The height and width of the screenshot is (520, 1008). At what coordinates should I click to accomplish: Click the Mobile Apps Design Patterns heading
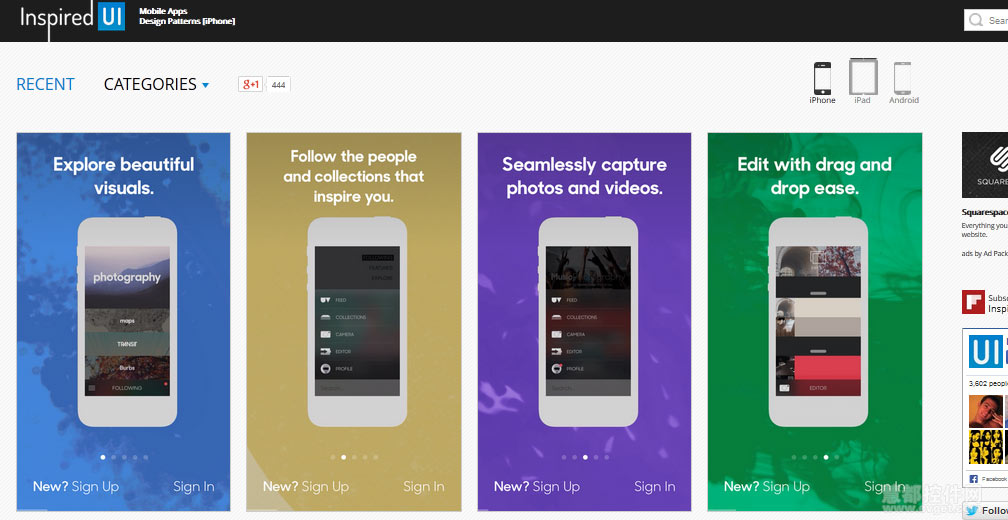pos(187,16)
